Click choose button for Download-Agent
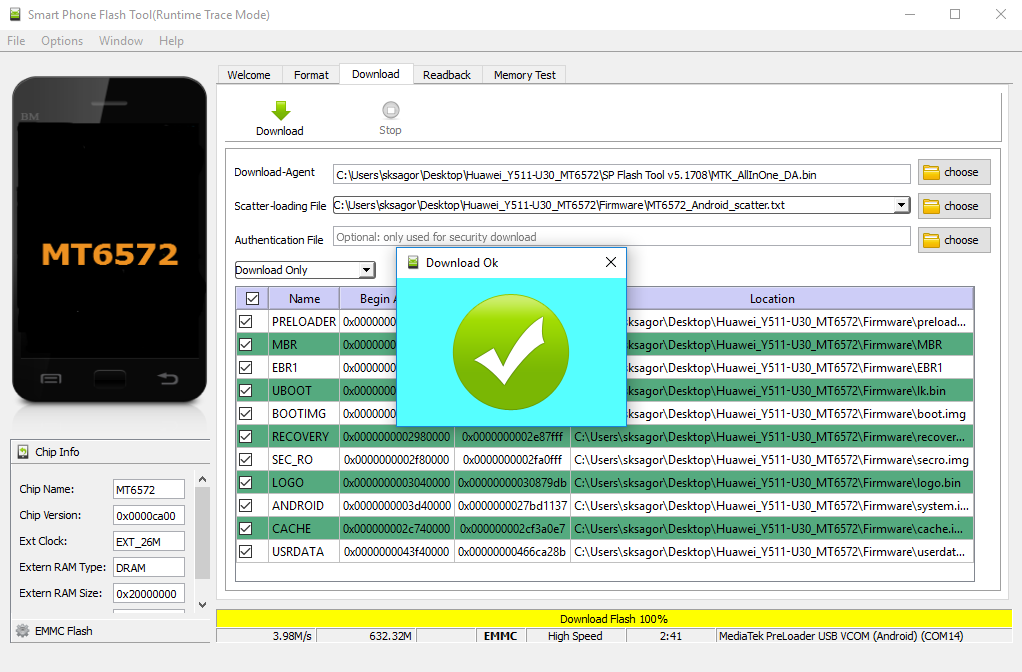 click(x=954, y=172)
